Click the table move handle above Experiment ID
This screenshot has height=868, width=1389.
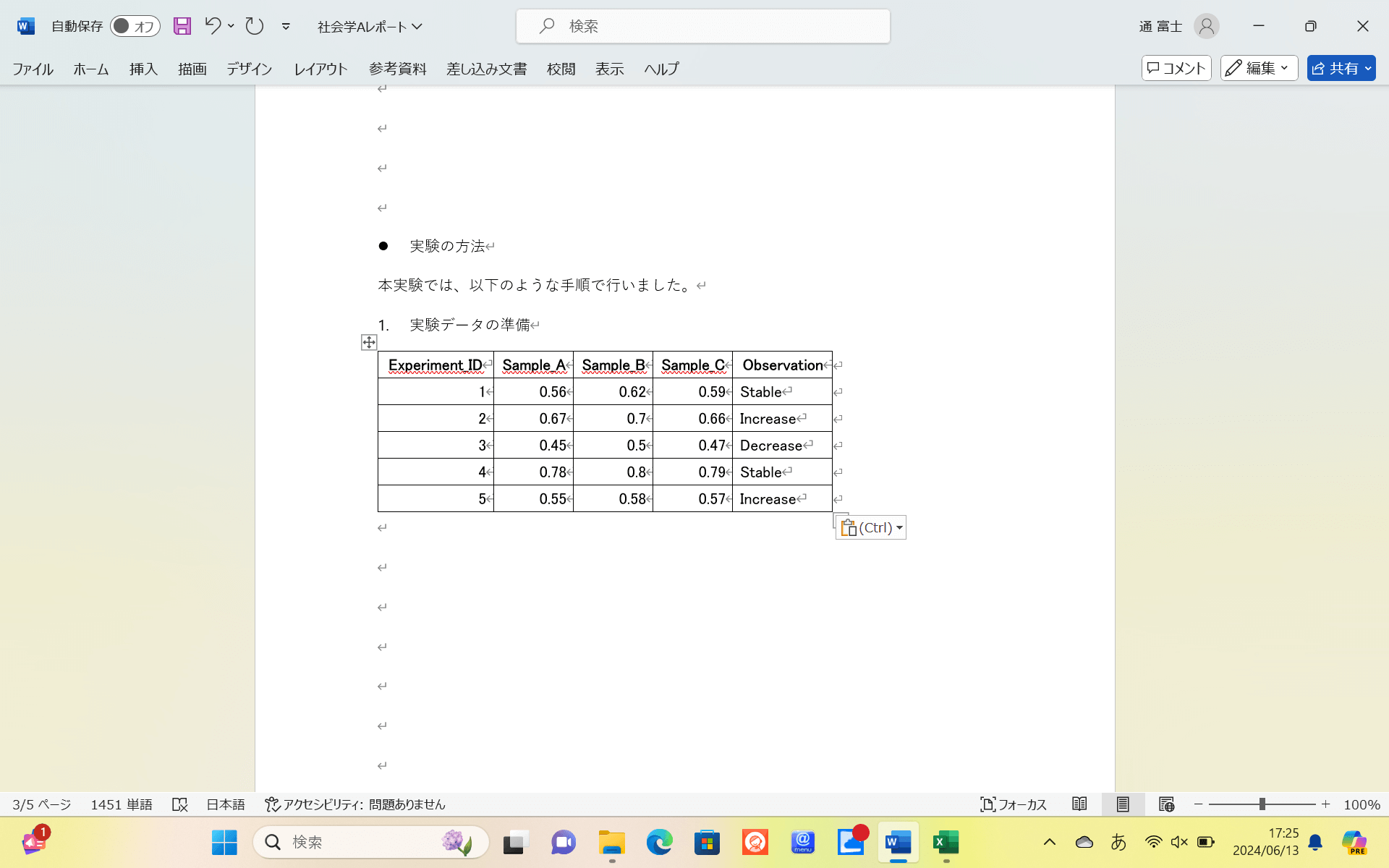click(x=369, y=344)
